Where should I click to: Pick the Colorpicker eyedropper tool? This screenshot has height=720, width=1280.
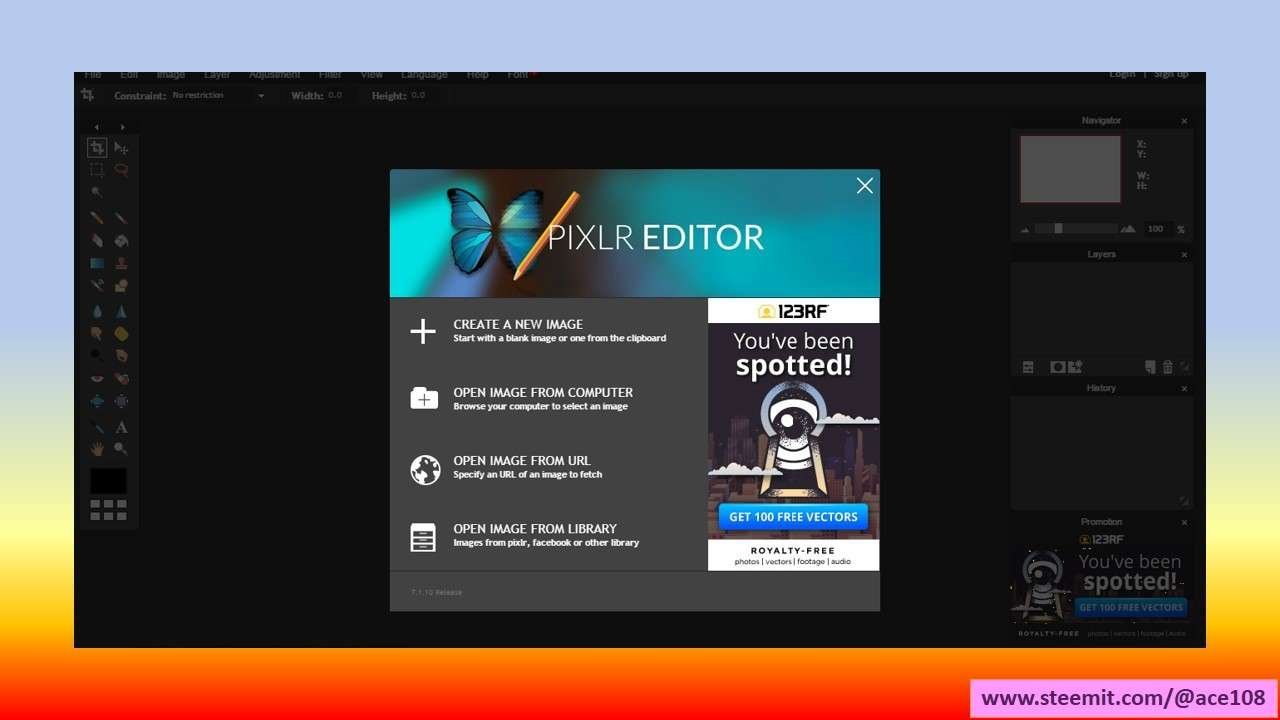pos(97,427)
